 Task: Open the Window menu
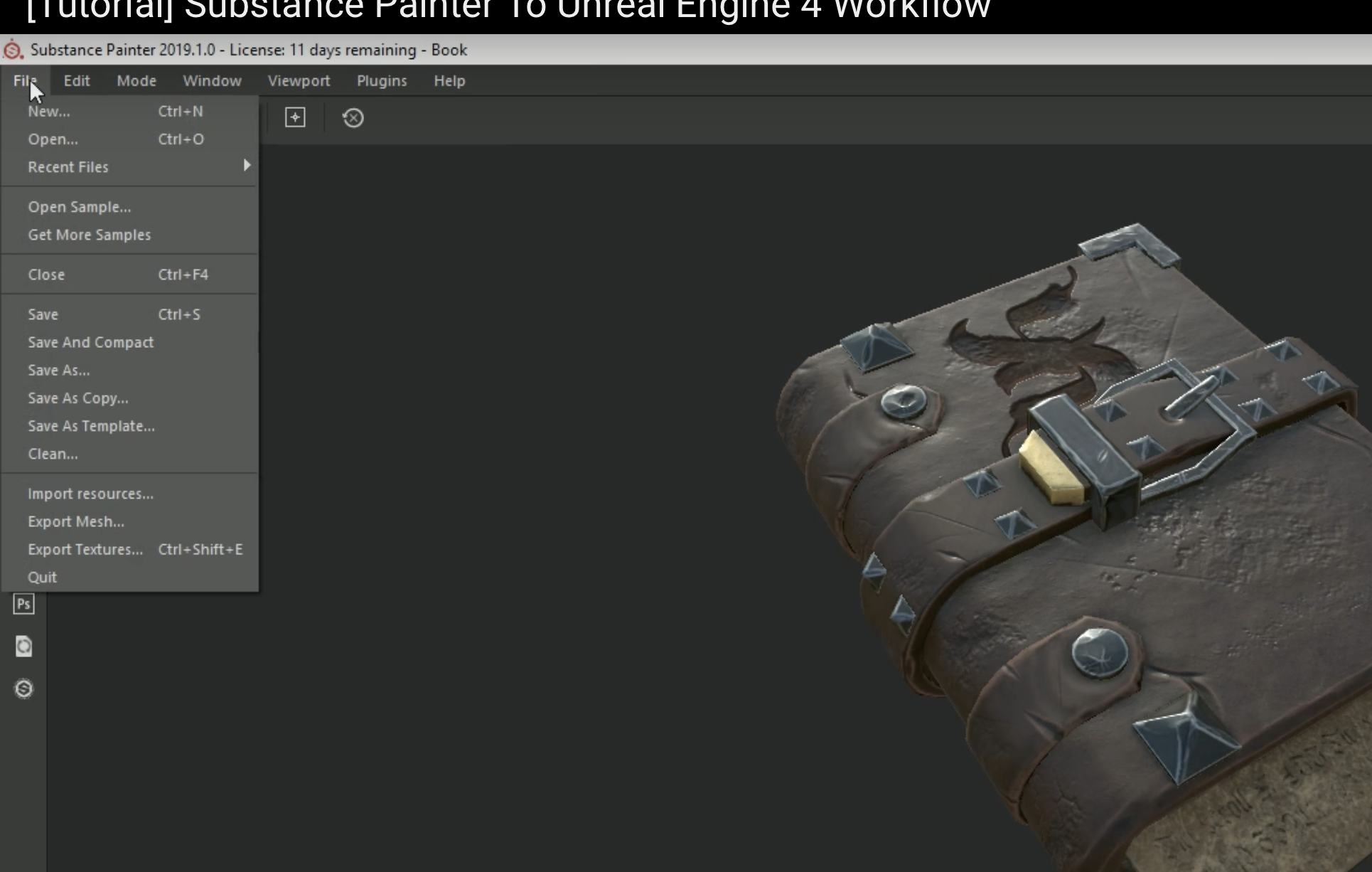pos(212,81)
